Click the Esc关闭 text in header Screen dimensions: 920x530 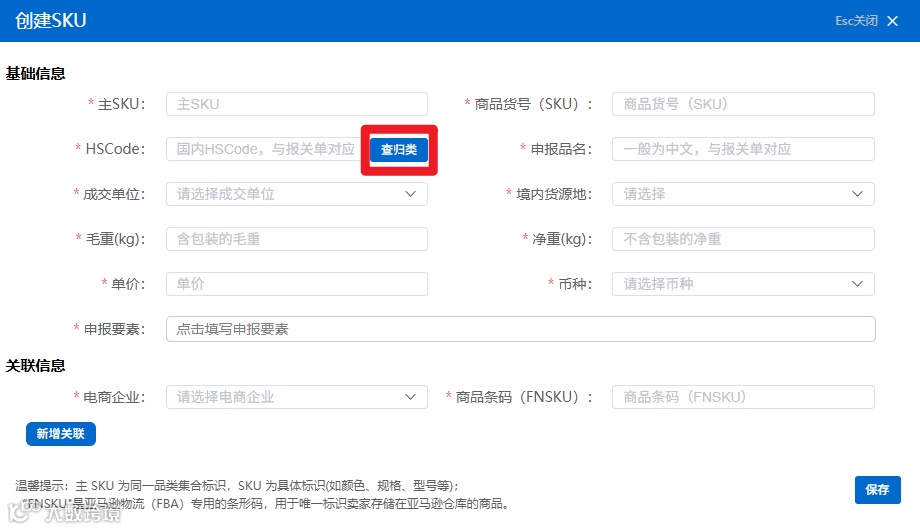[x=856, y=21]
